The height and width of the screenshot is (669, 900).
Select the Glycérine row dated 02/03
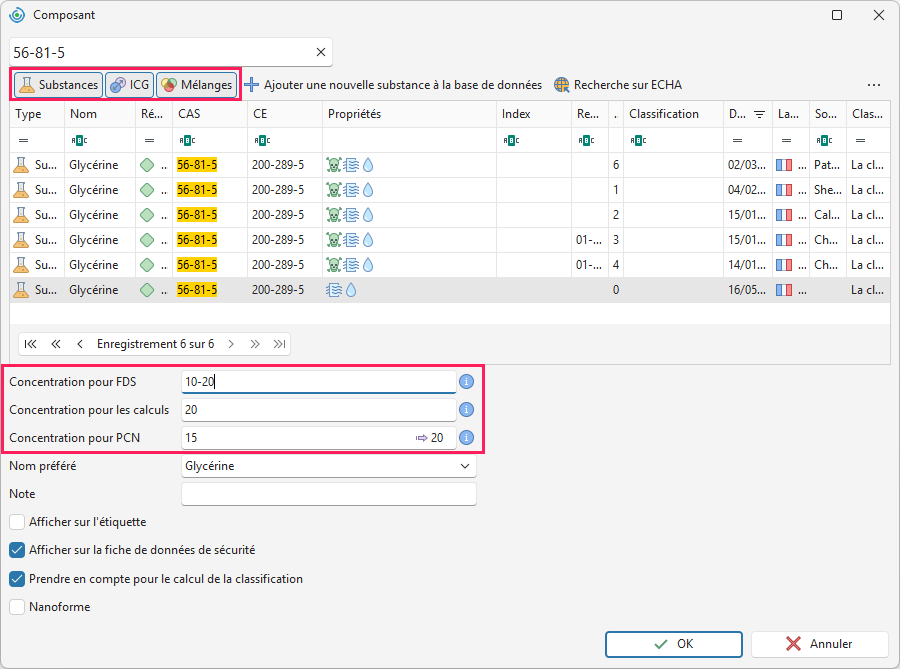450,165
